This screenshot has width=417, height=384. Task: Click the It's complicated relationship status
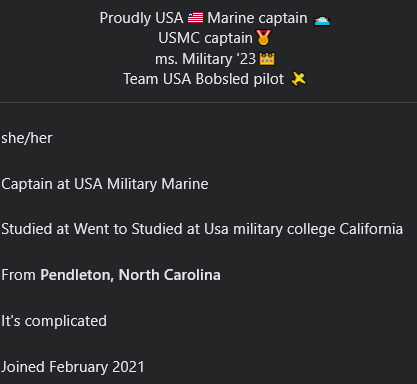coord(54,321)
